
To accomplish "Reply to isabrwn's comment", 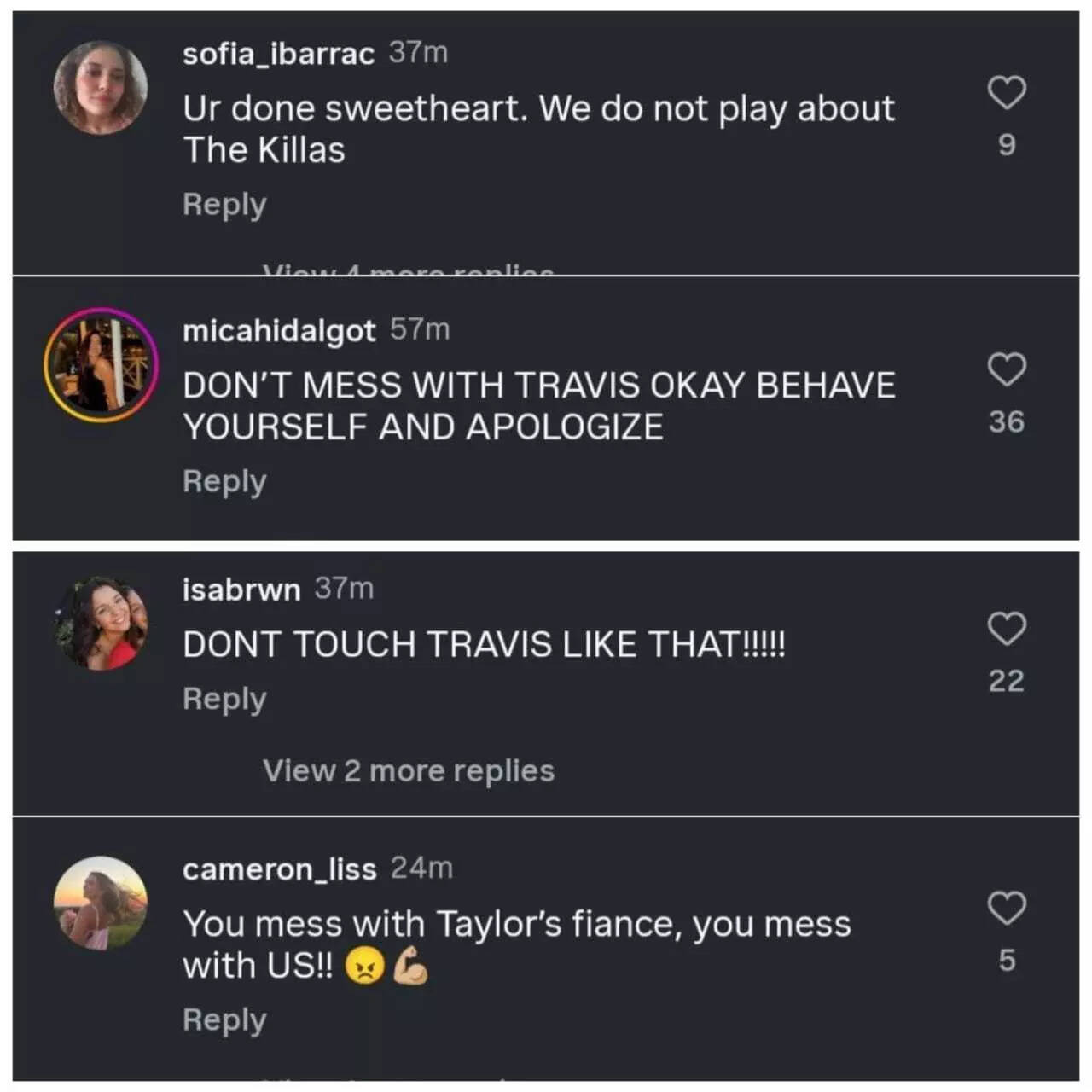I will click(x=224, y=698).
